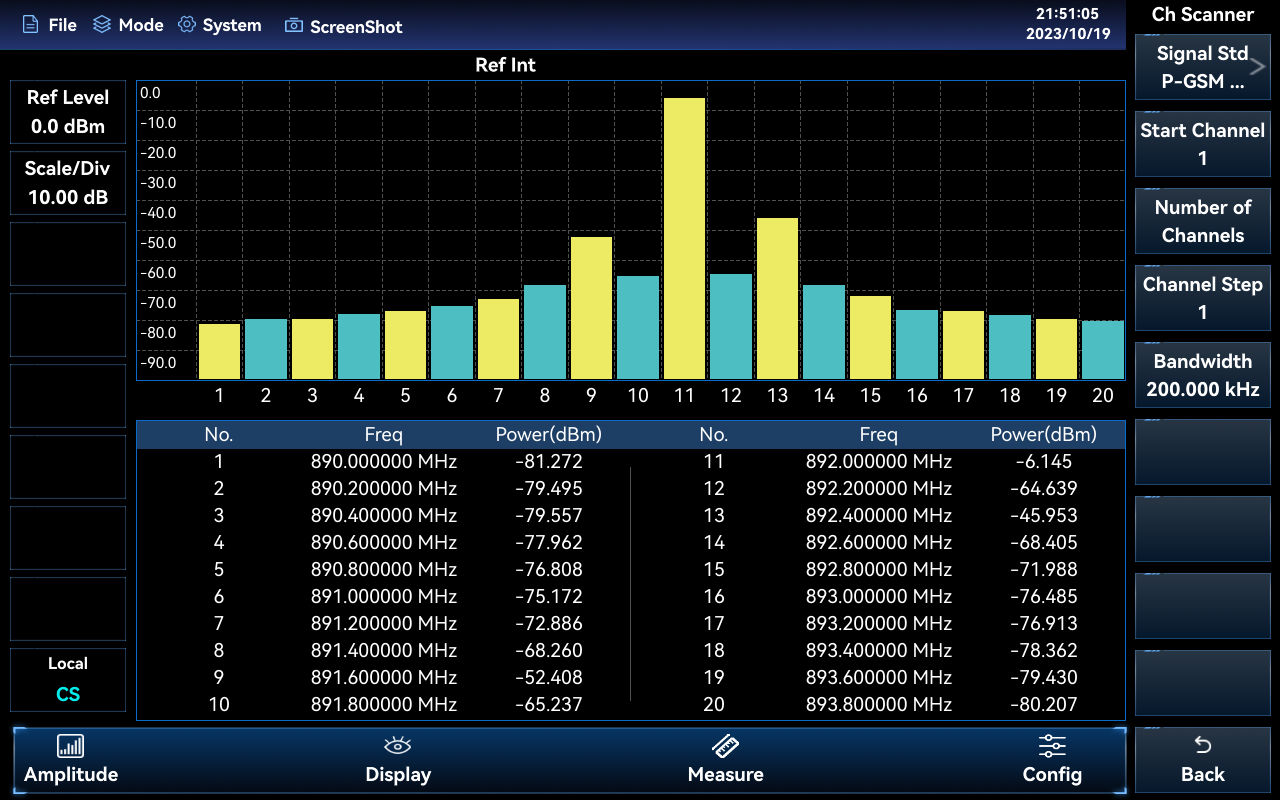Adjust the Scale/Div 10.00 dB field
The width and height of the screenshot is (1280, 800).
point(68,183)
